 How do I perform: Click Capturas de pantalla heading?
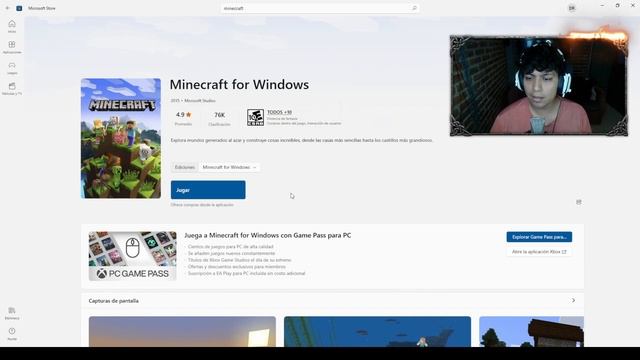pyautogui.click(x=113, y=301)
